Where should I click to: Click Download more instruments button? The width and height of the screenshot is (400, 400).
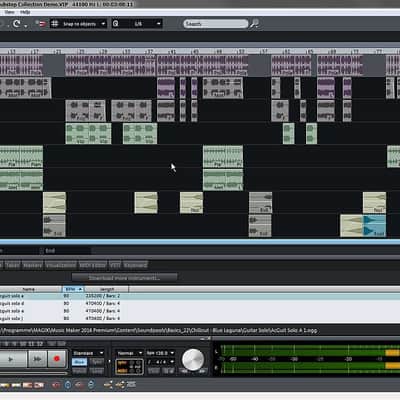pos(124,277)
